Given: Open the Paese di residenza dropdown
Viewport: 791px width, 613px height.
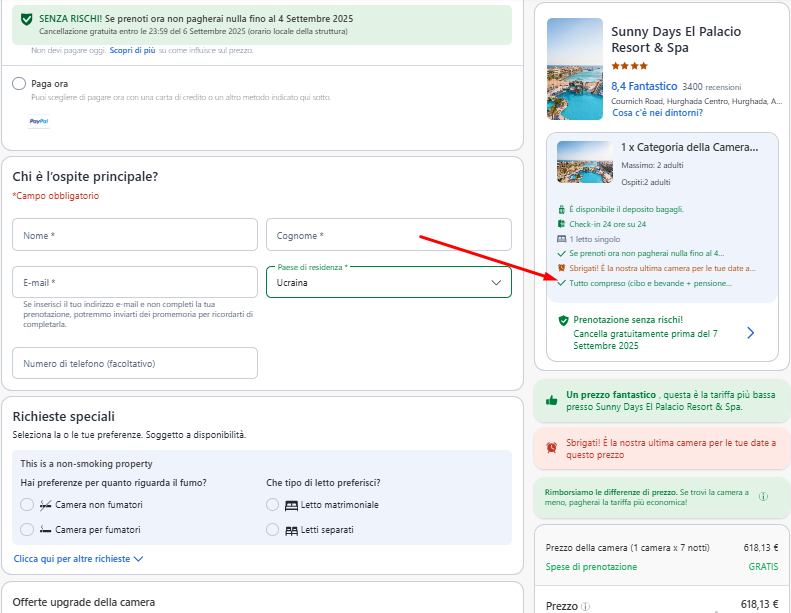Looking at the screenshot, I should pos(388,283).
